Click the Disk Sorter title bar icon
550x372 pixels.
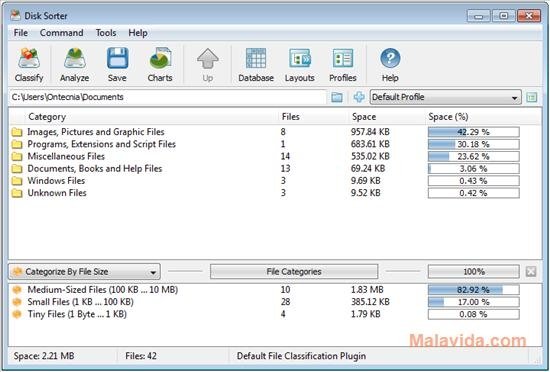coord(15,15)
